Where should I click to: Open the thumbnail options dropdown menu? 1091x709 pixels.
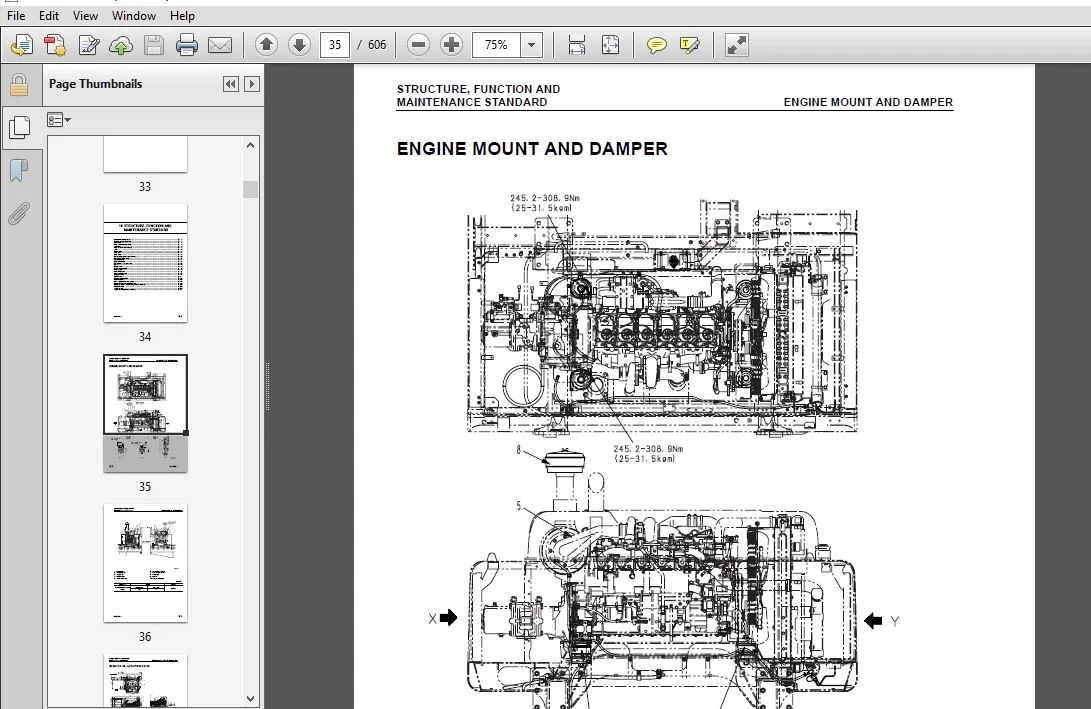tap(59, 120)
